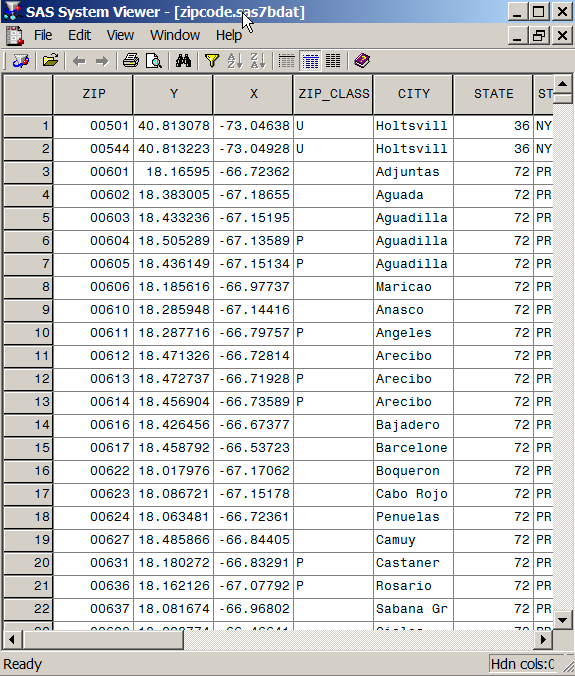
Task: Select row header number 10
Action: [28, 333]
